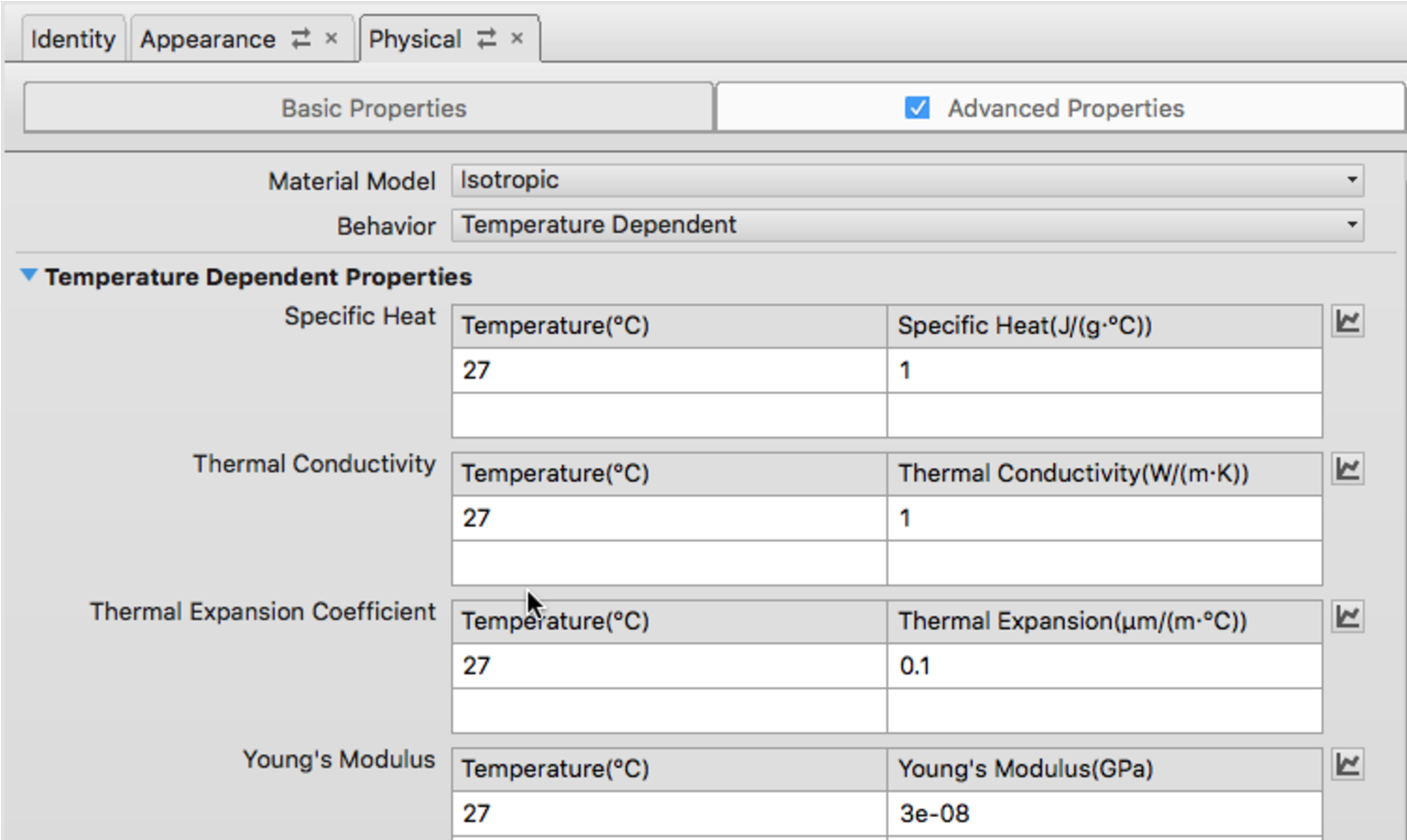Switch to the Identity tab
1407x840 pixels.
(x=72, y=39)
